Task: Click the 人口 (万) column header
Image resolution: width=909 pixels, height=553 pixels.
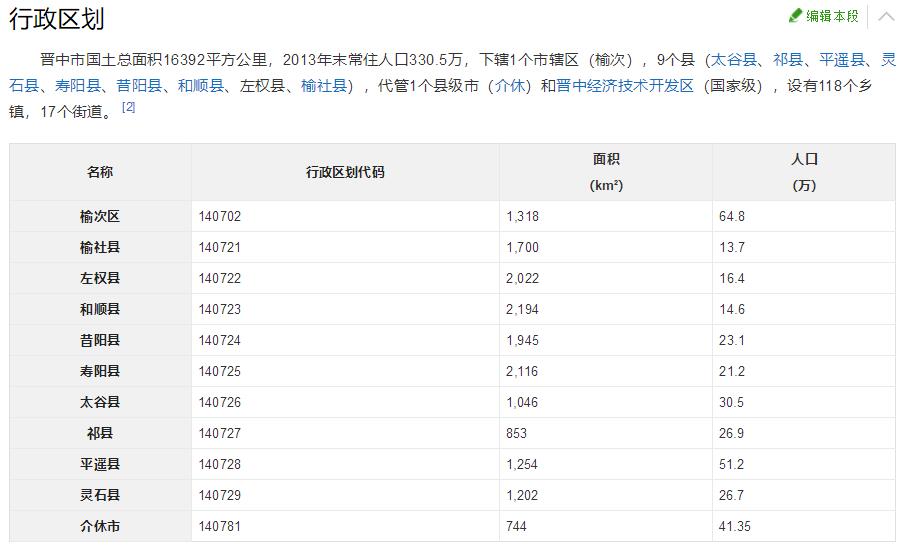Action: click(x=804, y=172)
